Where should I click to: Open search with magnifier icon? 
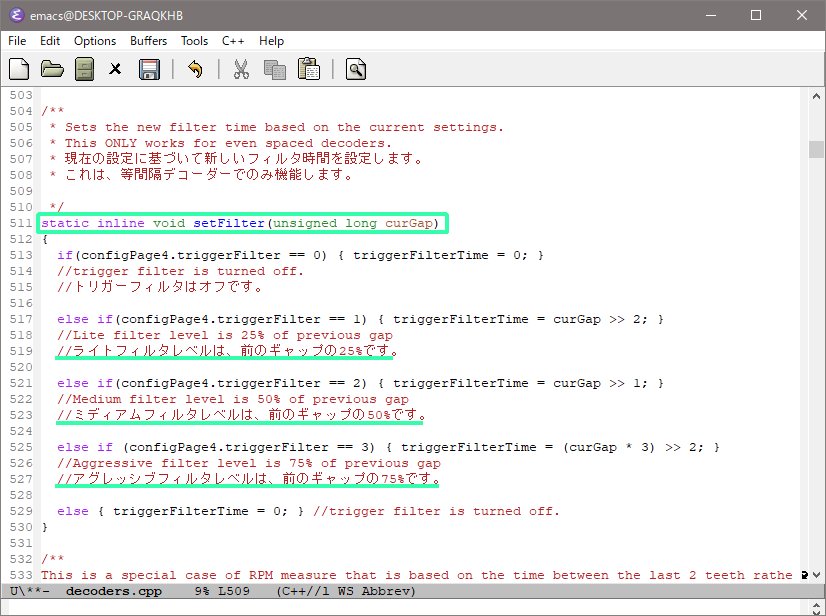pos(356,70)
